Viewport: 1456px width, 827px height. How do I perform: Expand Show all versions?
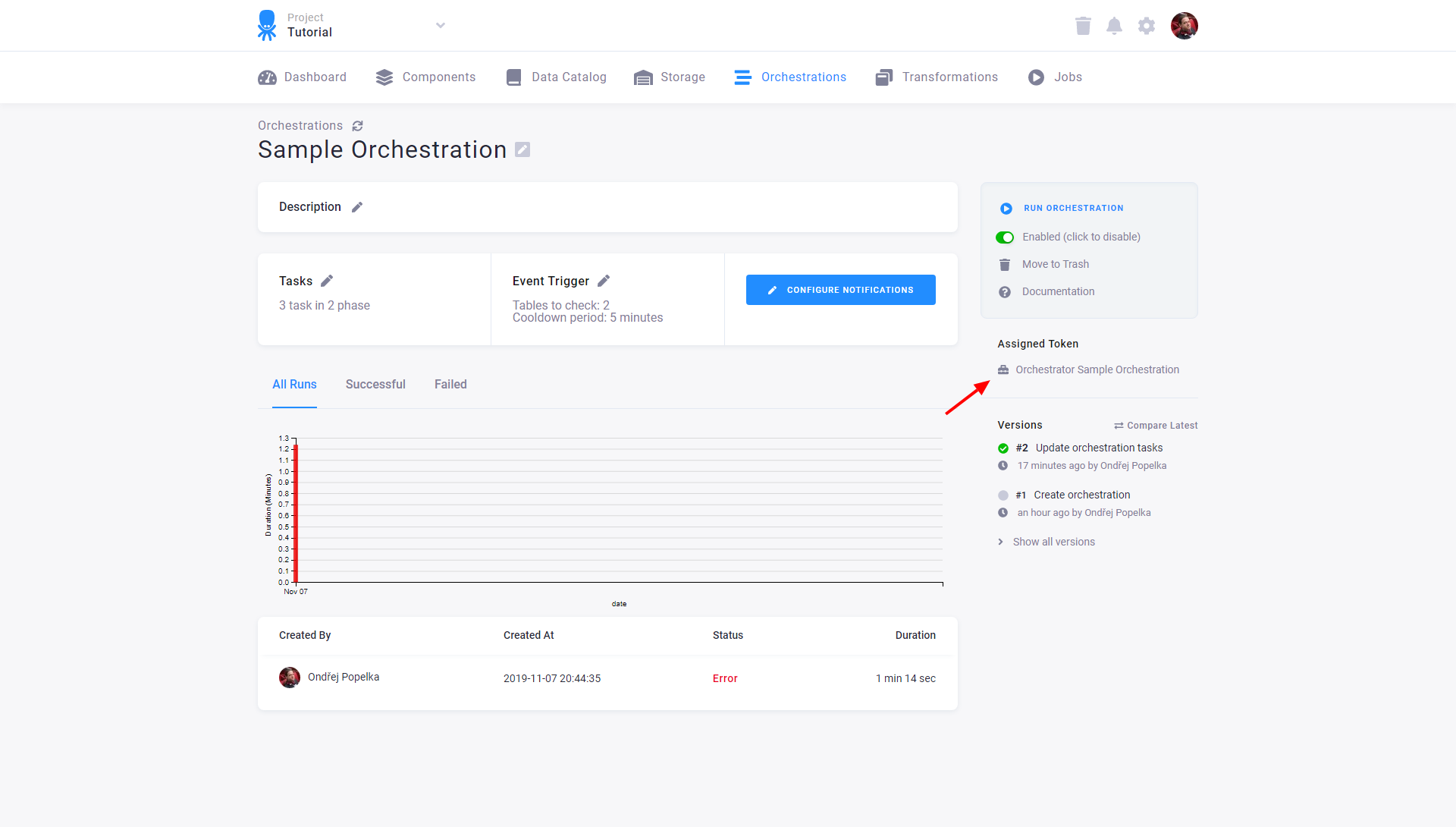click(x=1053, y=541)
